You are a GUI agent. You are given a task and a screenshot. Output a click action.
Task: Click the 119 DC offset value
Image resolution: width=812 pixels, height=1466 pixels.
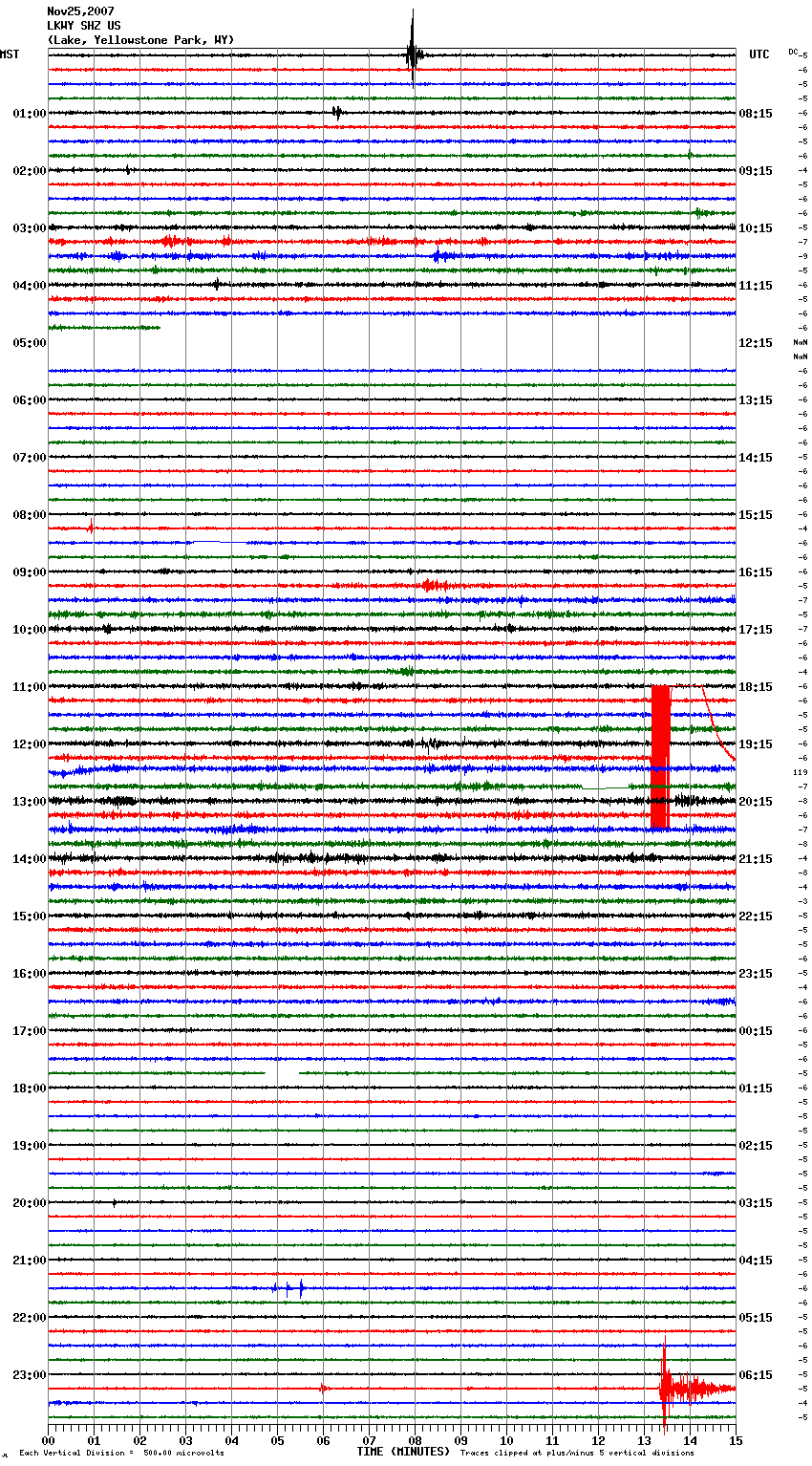[800, 772]
